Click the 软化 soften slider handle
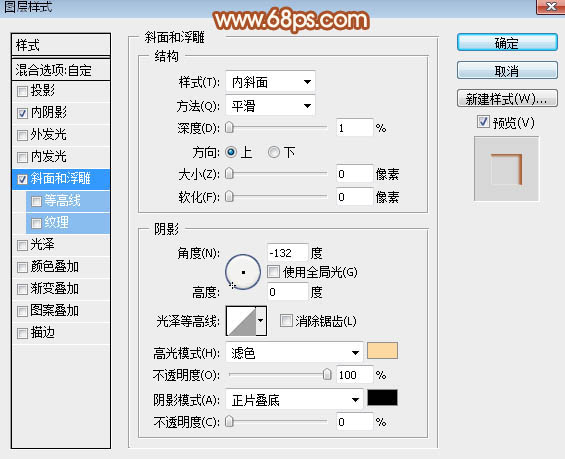 pyautogui.click(x=229, y=196)
